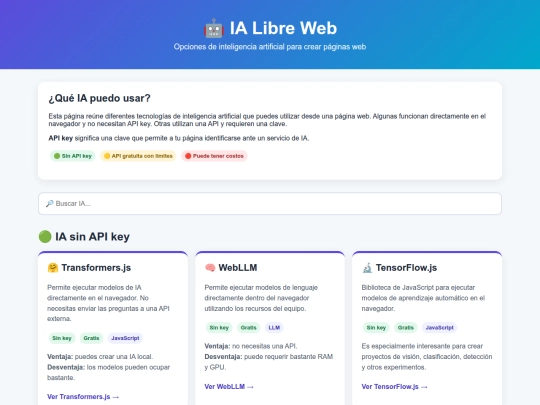Click the IA sin API key section heading

tap(92, 237)
